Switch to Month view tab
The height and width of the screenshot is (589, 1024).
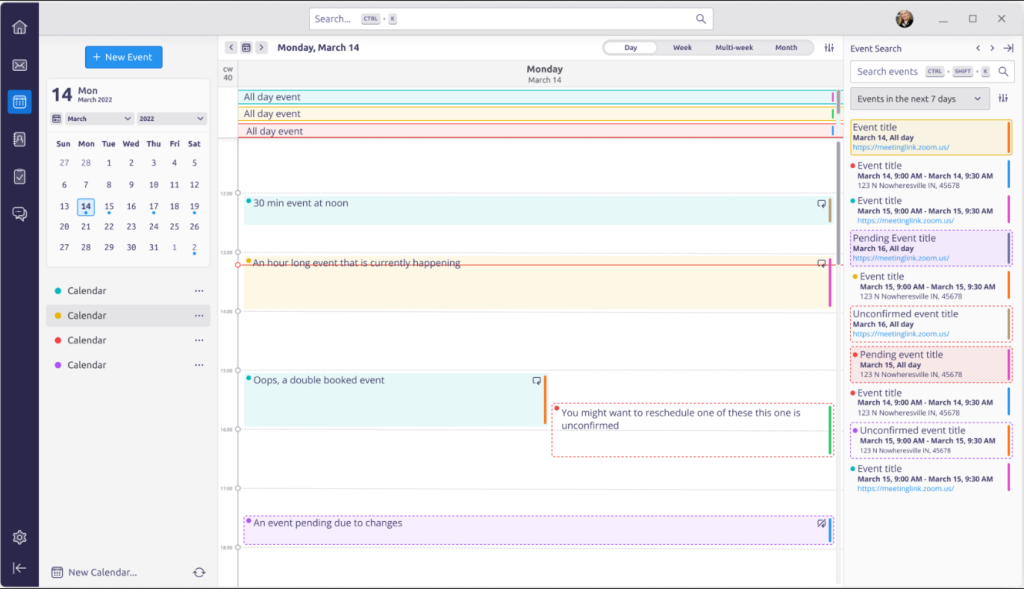786,48
